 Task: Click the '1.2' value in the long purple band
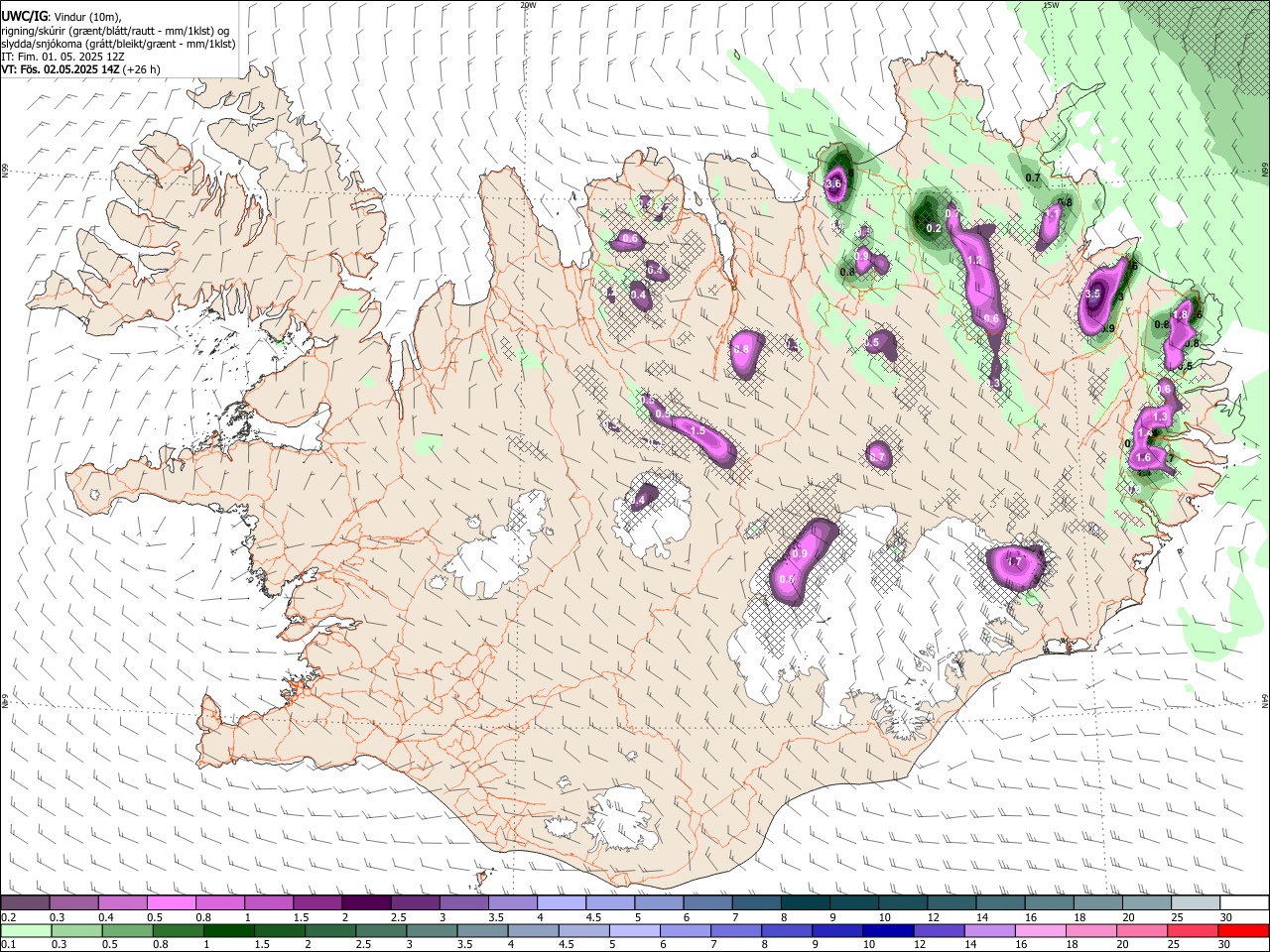[974, 260]
